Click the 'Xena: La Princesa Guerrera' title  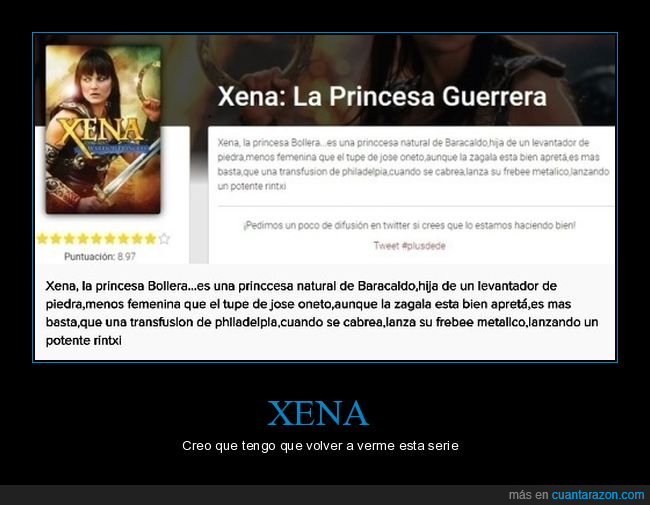[x=382, y=96]
